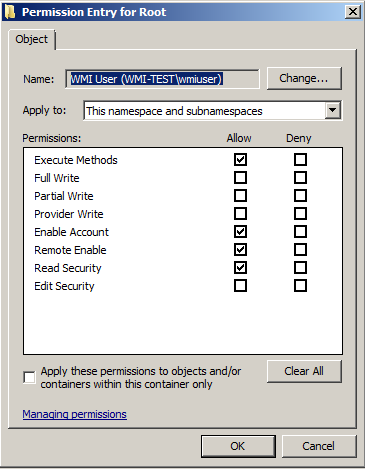
Task: Enable Deny for Partial Write
Action: 300,196
